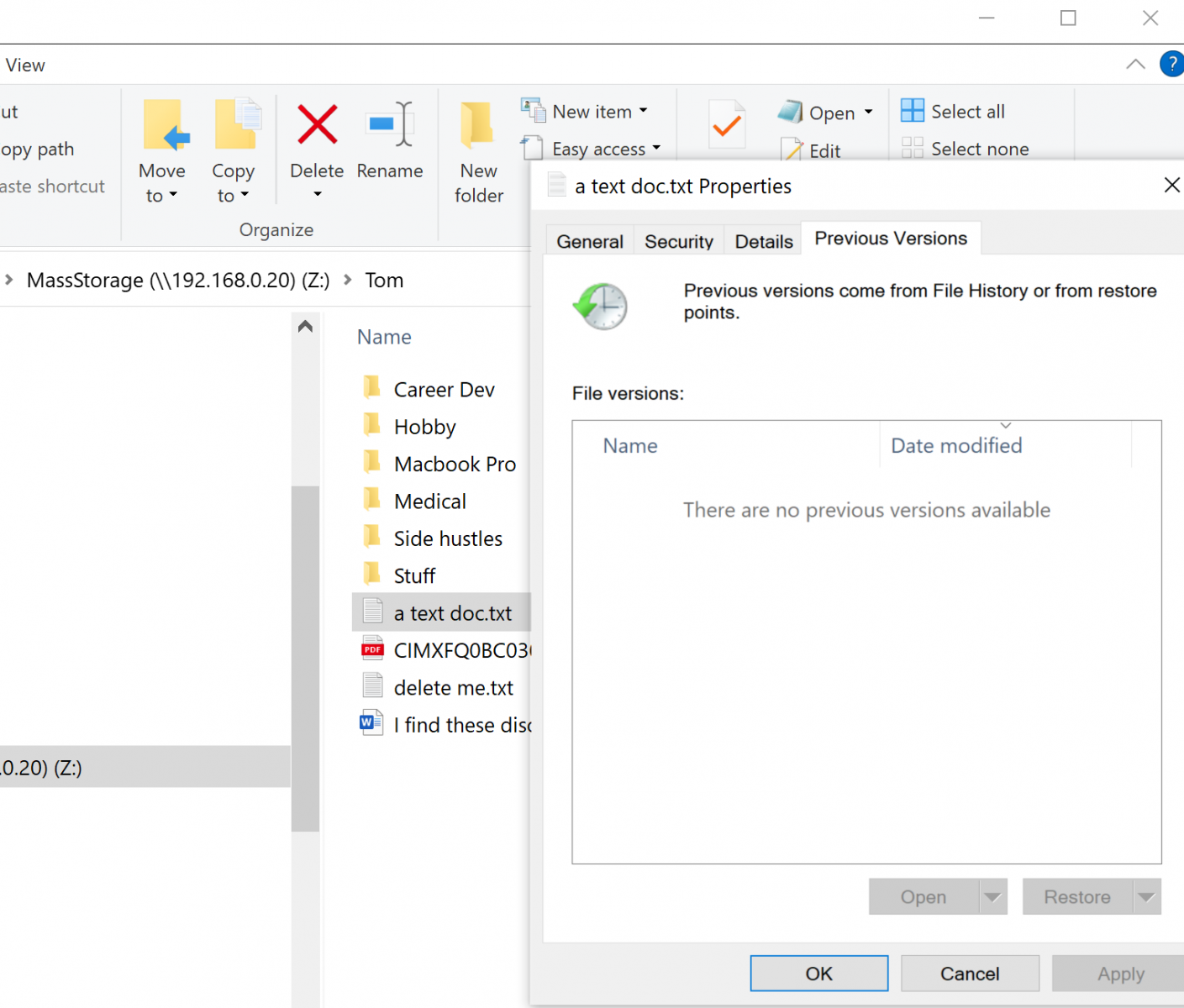Select the 'a text doc.txt' file name
This screenshot has height=1008, width=1184.
453,613
